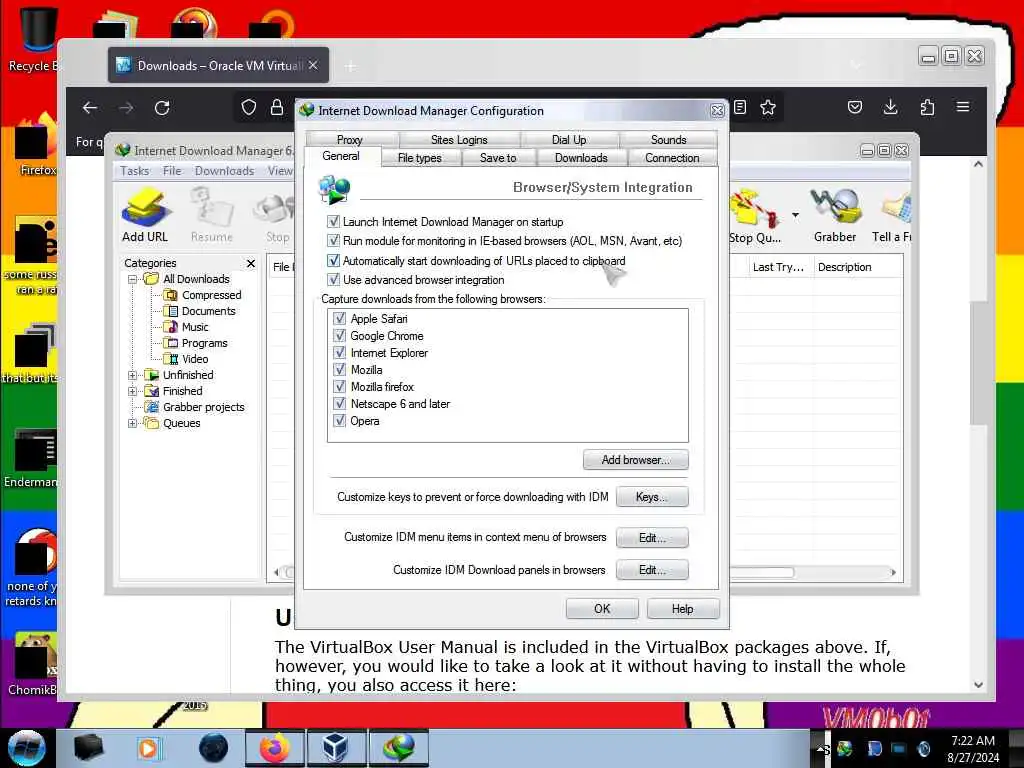The image size is (1024, 768).
Task: Click Firefox forward arrow button
Action: 126,108
